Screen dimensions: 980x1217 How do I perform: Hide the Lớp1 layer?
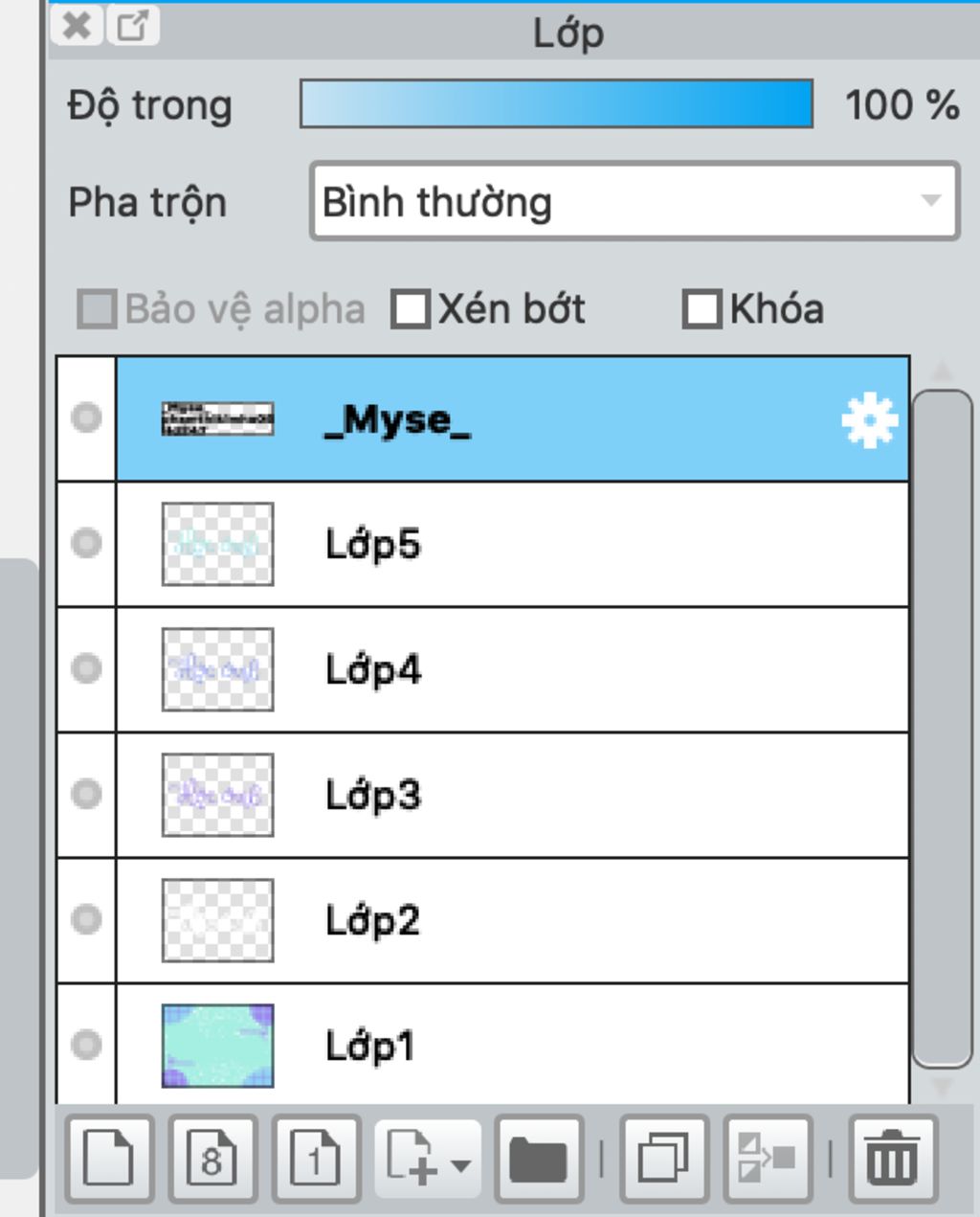[x=86, y=1044]
